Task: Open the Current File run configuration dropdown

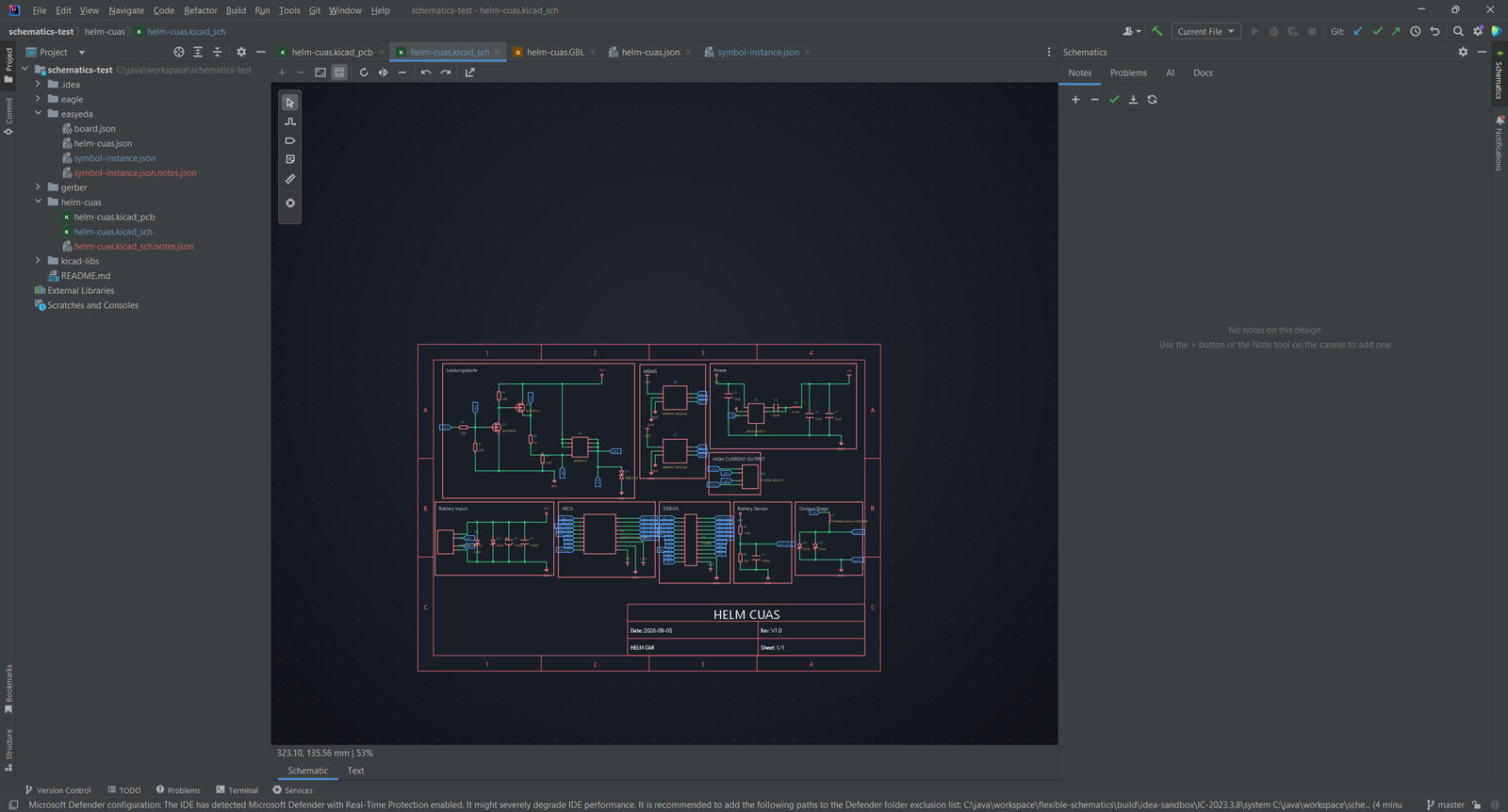Action: pos(1205,31)
